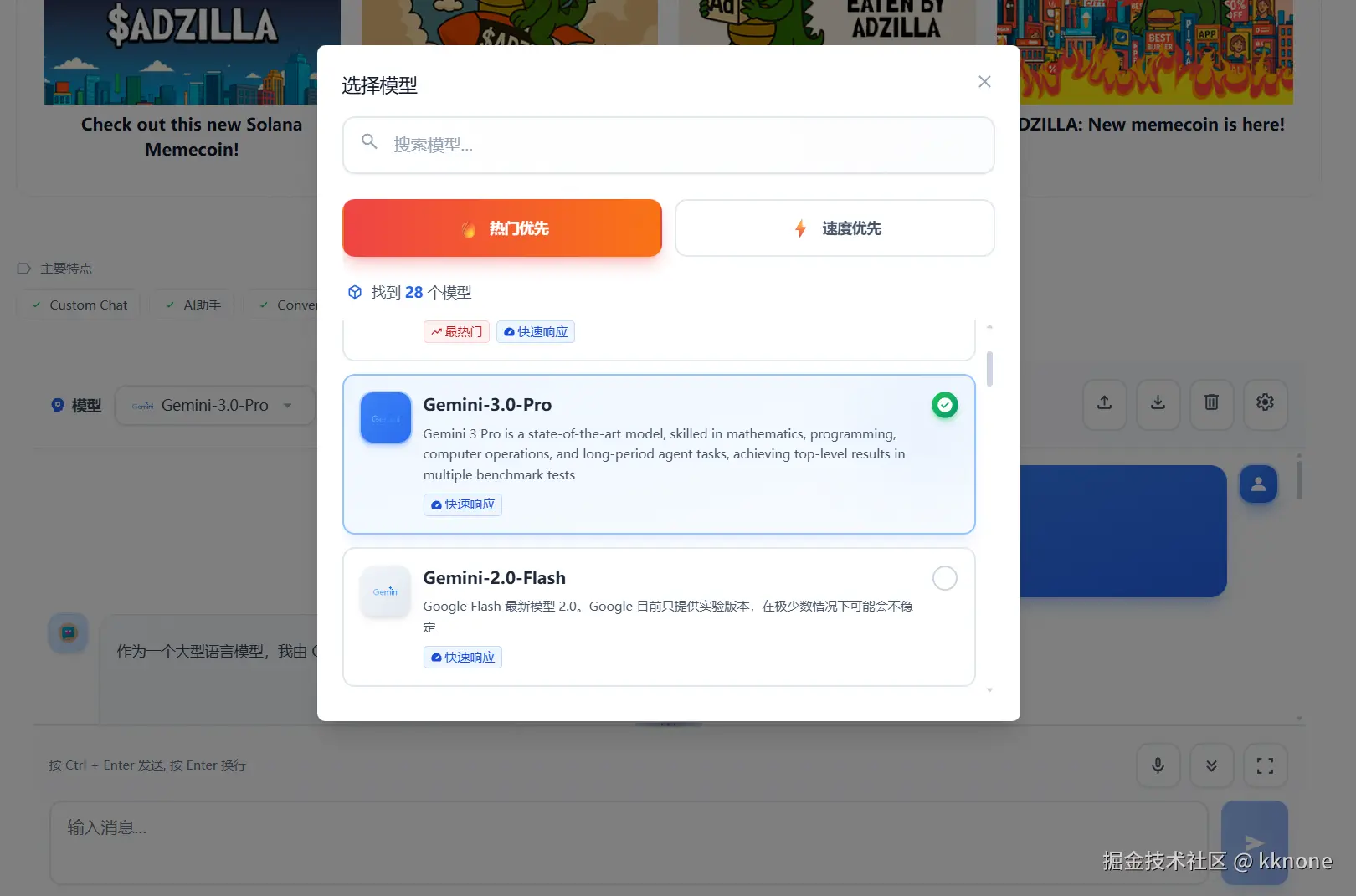Image resolution: width=1356 pixels, height=896 pixels.
Task: Click the assistant bot avatar icon
Action: point(69,633)
